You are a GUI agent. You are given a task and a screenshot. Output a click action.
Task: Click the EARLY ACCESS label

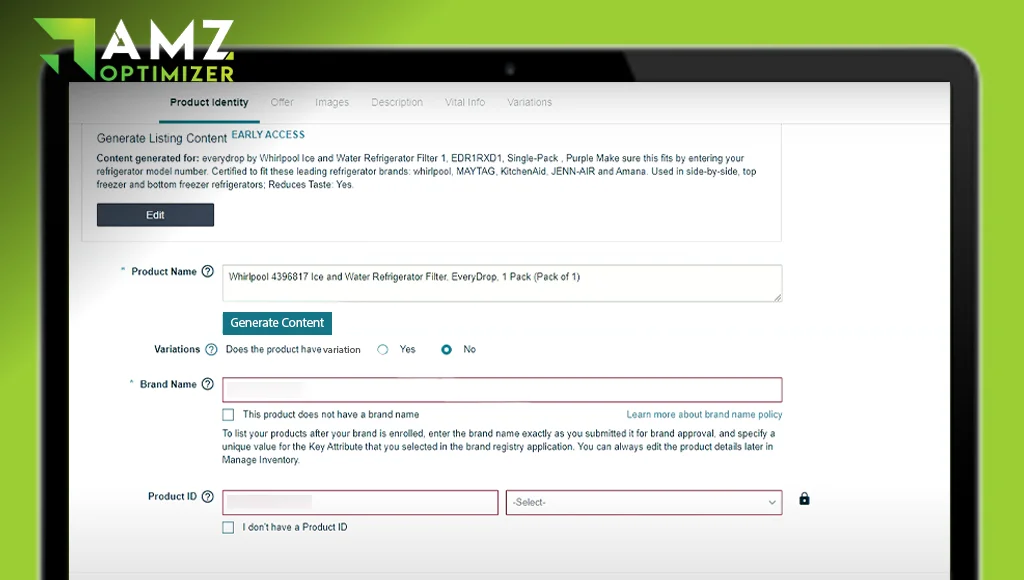pyautogui.click(x=268, y=135)
